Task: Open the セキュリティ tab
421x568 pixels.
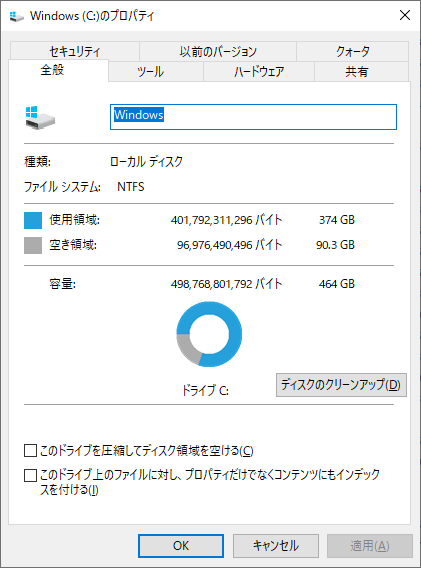Action: point(75,51)
